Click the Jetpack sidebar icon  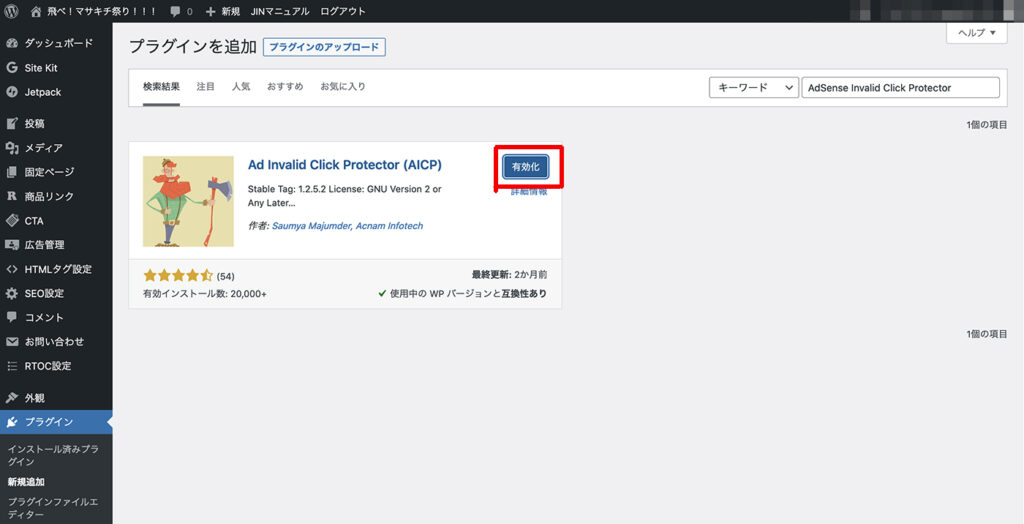coord(11,92)
